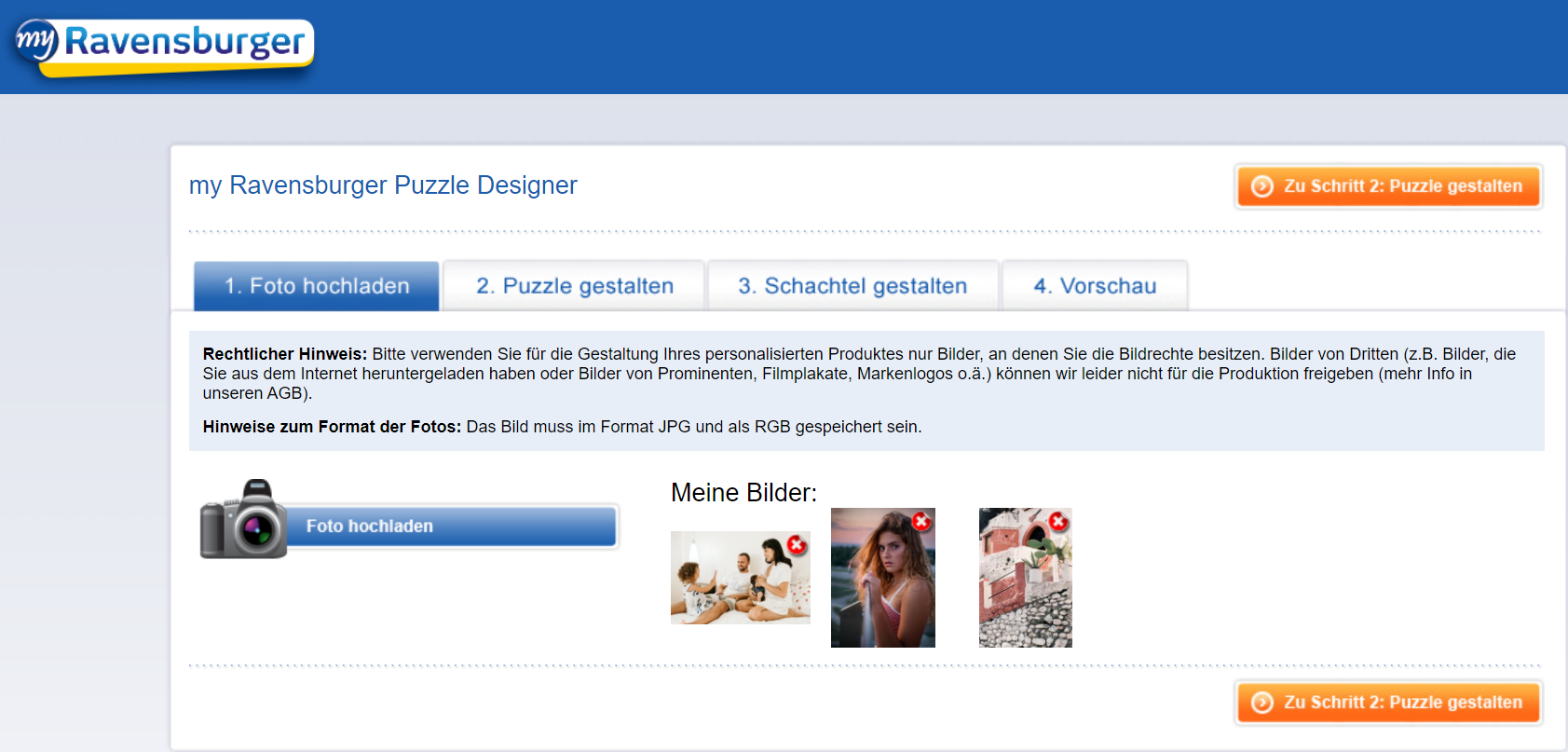Go to the 3. Schachtel gestalten tab
This screenshot has width=1568, height=752.
click(852, 286)
